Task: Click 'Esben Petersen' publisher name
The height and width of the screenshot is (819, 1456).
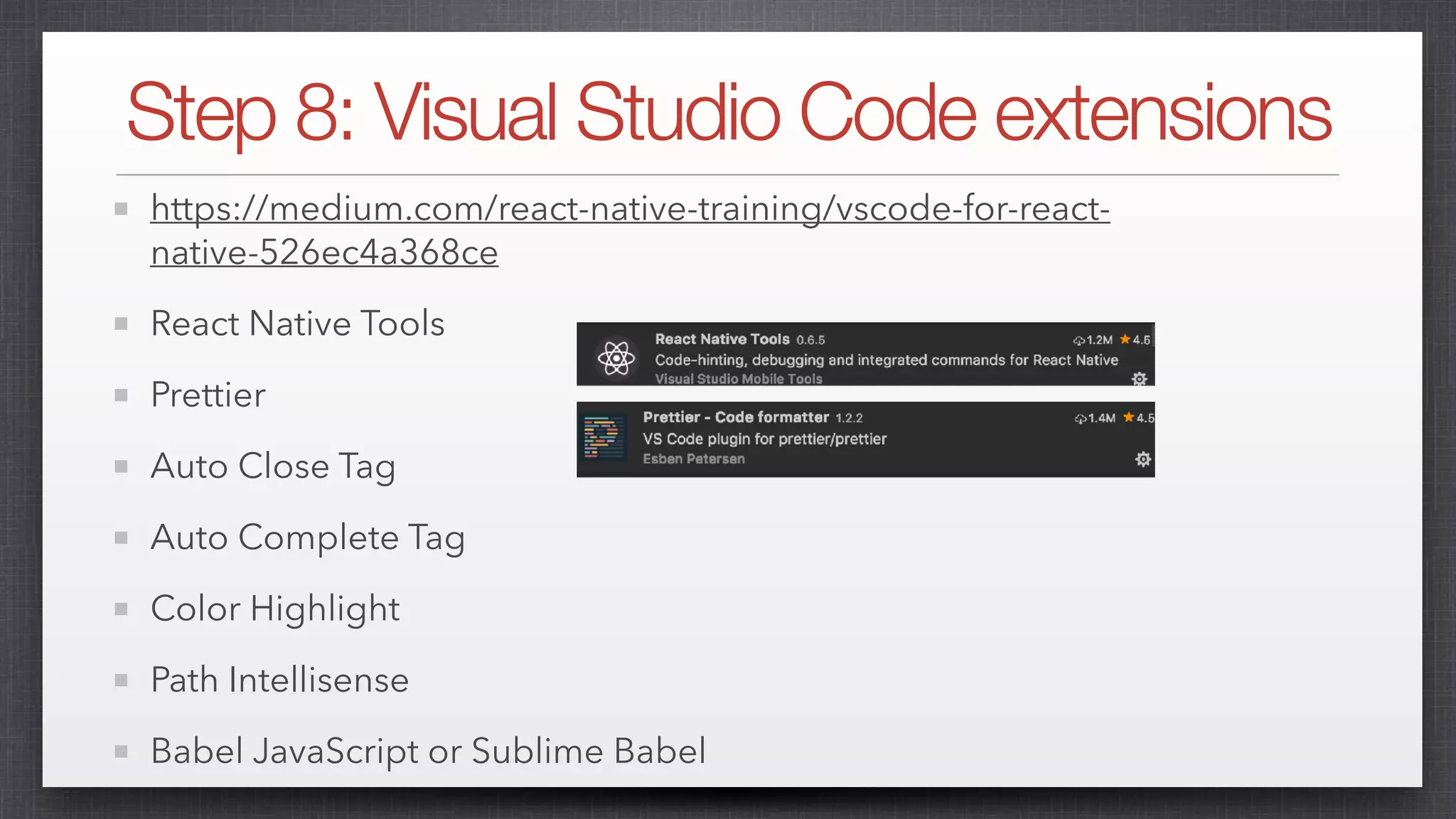Action: tap(693, 459)
